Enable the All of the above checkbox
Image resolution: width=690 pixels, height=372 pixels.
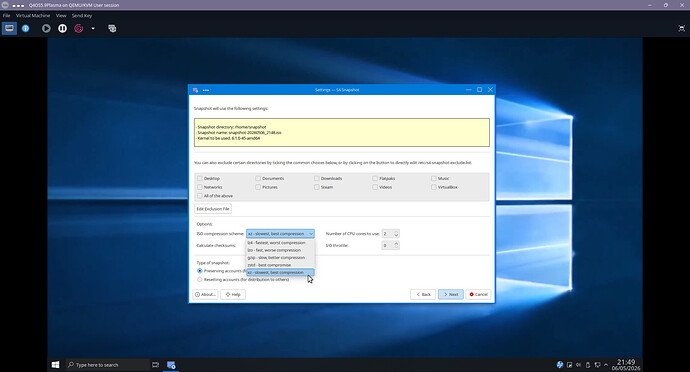[200, 196]
